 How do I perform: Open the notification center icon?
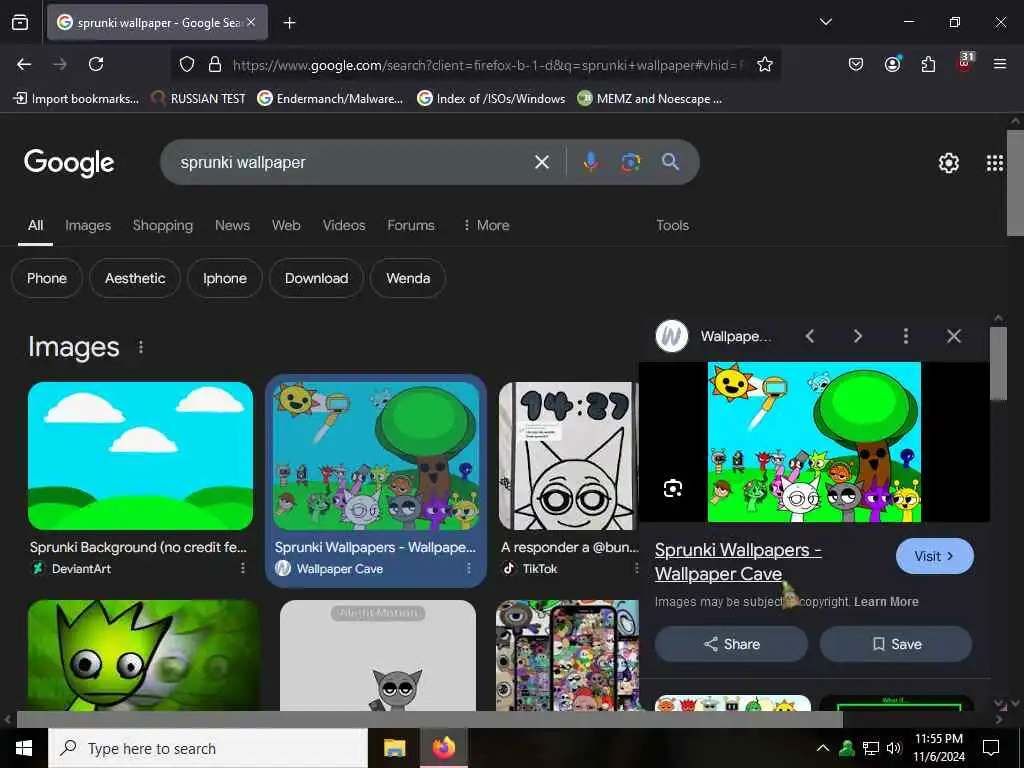(x=991, y=748)
